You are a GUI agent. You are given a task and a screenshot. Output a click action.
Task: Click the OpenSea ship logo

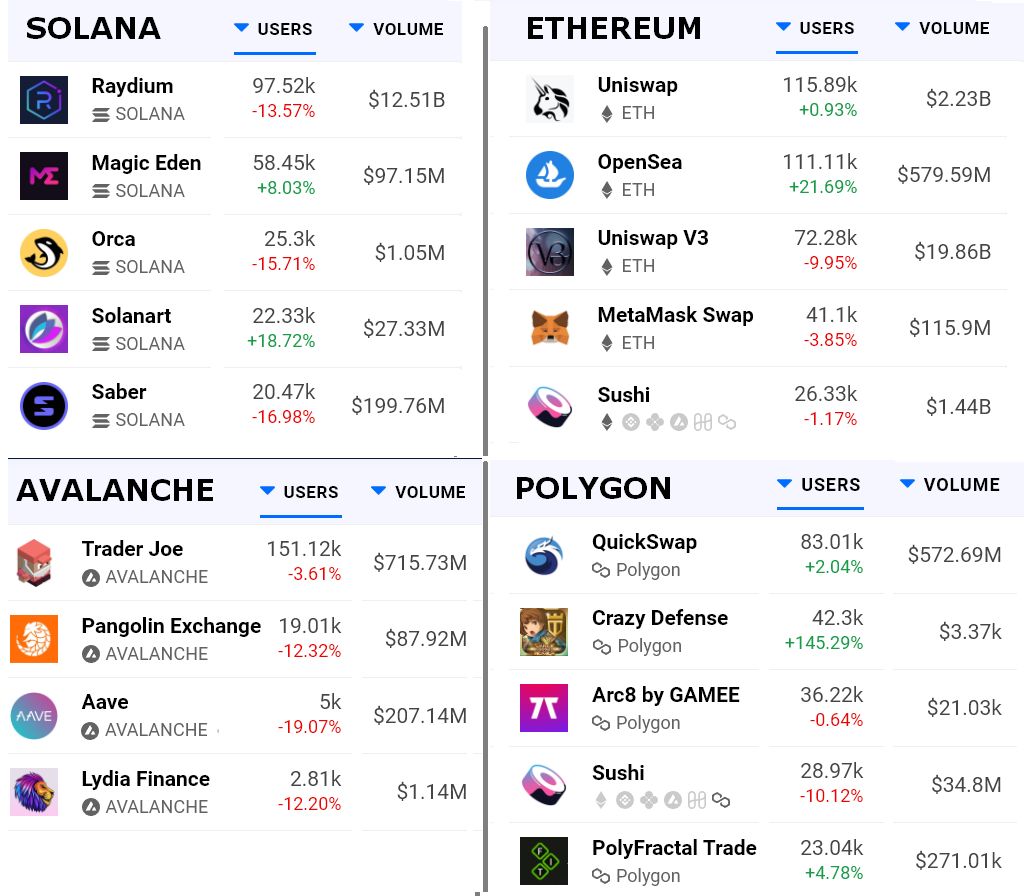549,174
